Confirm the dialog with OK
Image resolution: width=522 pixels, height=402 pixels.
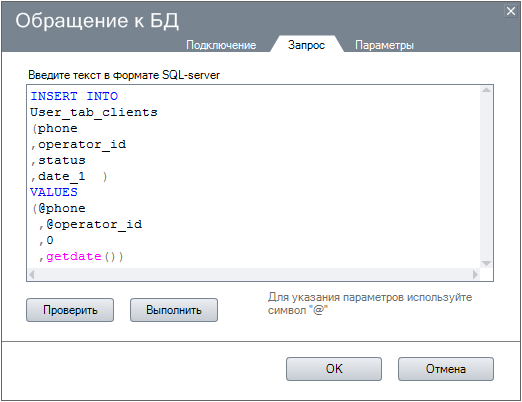pos(334,369)
